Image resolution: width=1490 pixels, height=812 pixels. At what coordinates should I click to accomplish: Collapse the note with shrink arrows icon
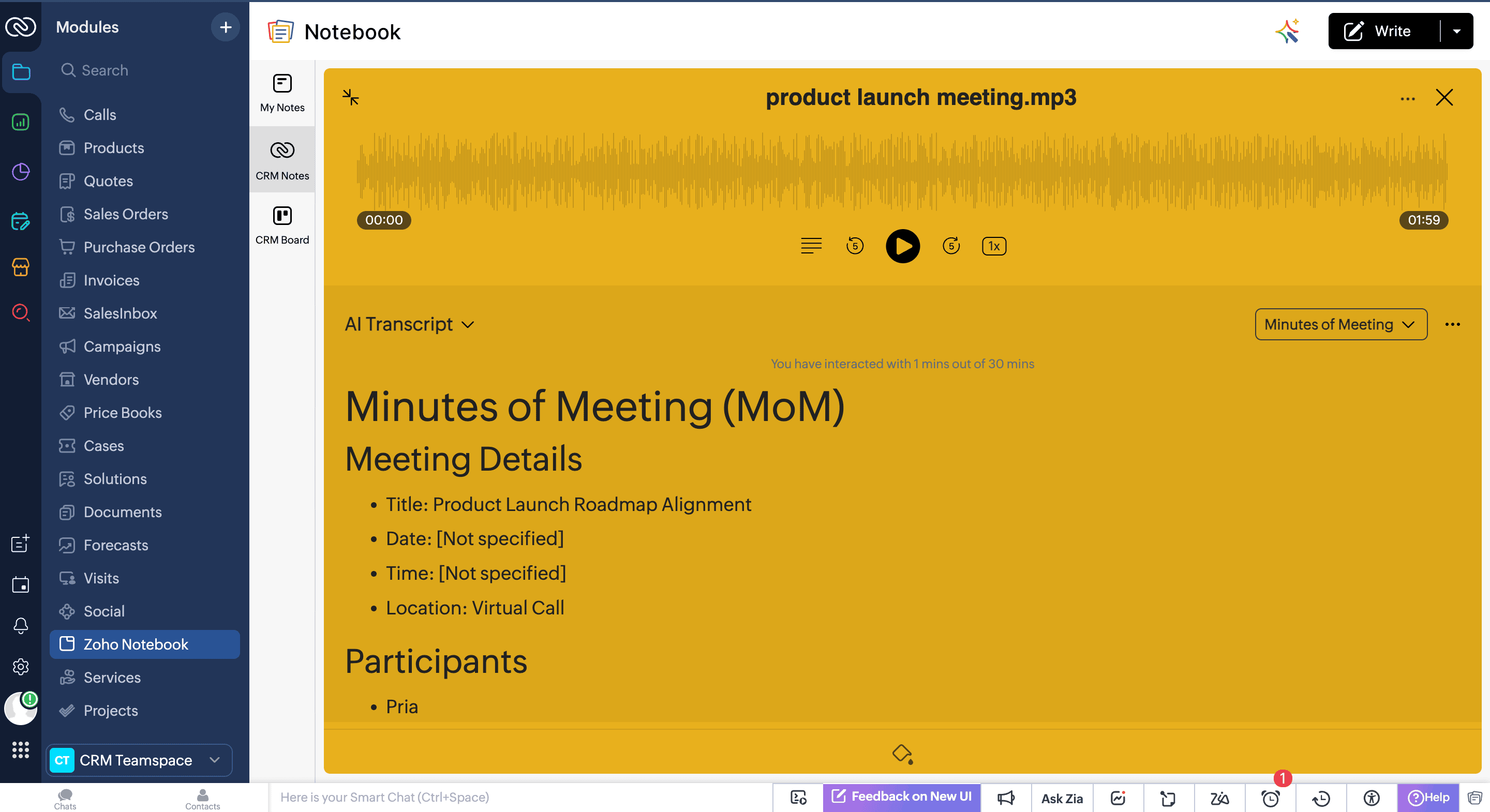click(x=351, y=97)
